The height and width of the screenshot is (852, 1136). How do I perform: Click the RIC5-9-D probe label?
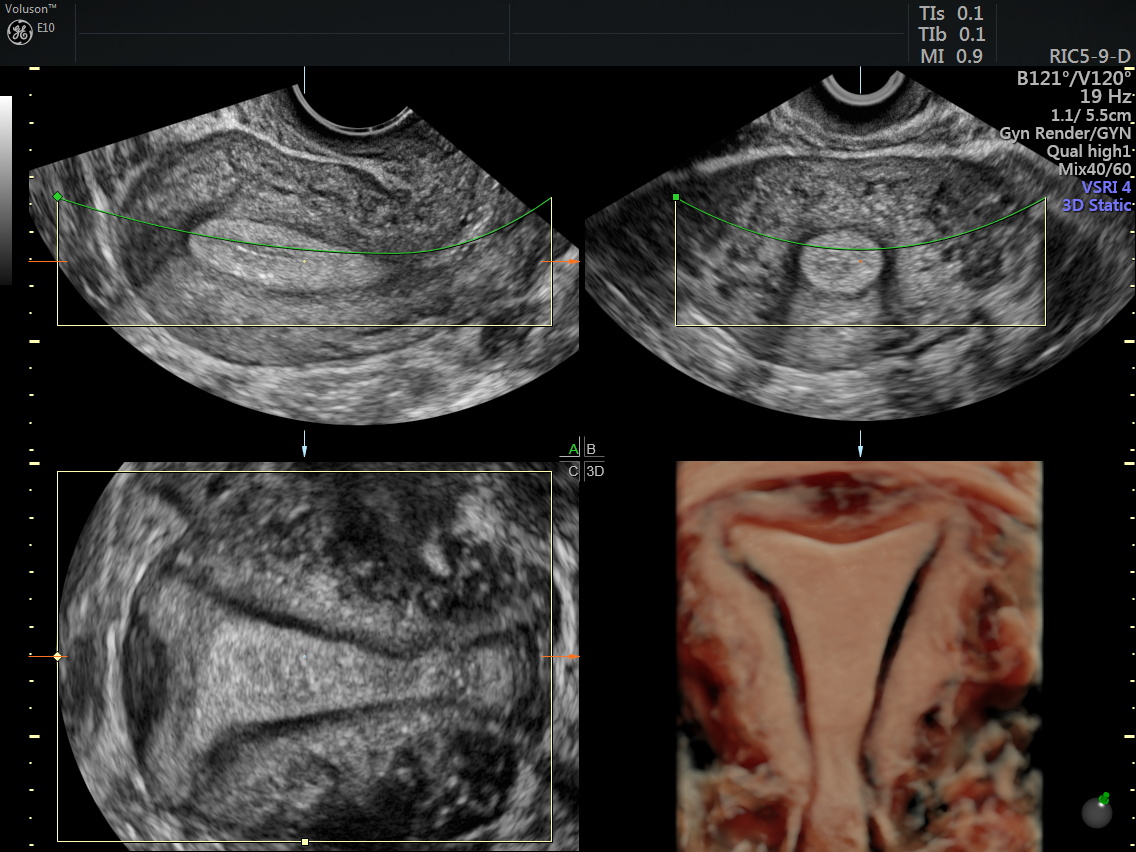1089,56
